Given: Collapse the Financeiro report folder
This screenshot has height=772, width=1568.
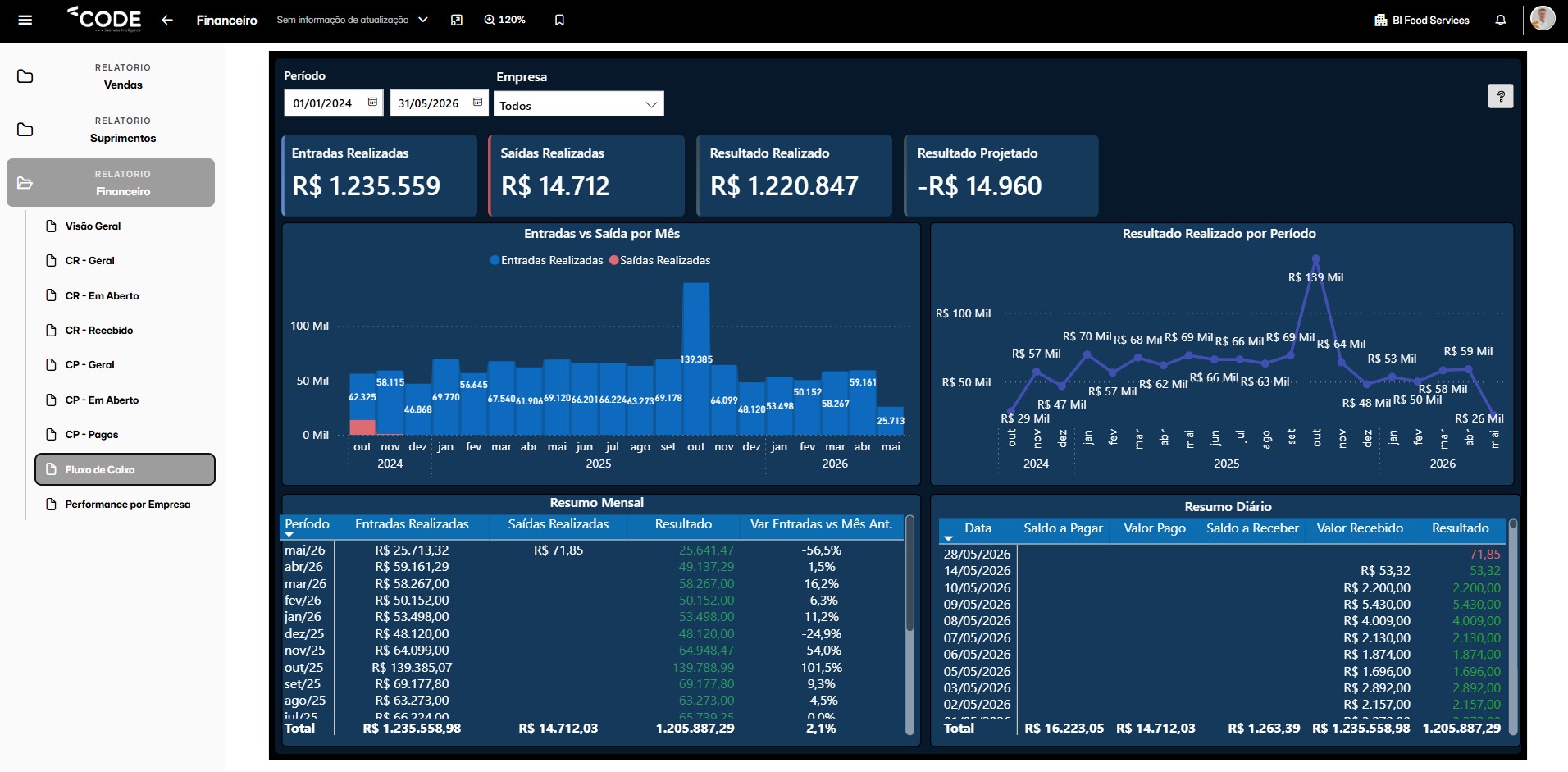Looking at the screenshot, I should point(111,182).
